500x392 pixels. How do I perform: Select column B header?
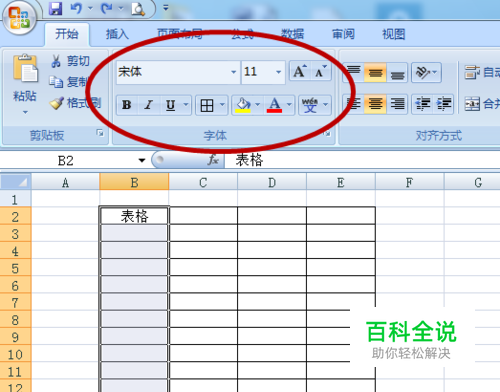134,183
